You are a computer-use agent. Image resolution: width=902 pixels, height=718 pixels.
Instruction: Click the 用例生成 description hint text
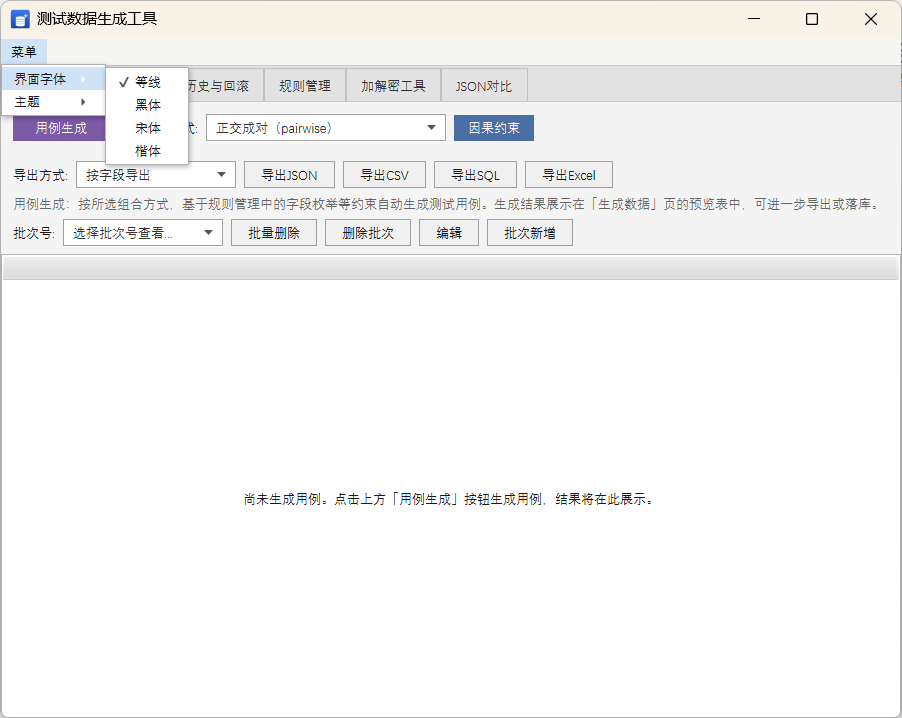tap(447, 204)
